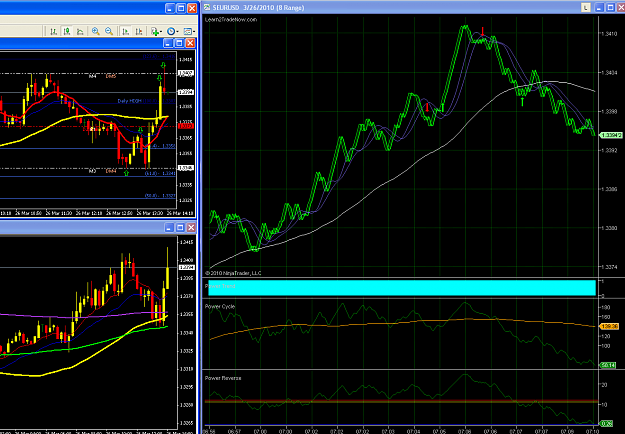Toggle auto scroll to latest bar
The width and height of the screenshot is (625, 434).
tap(126, 31)
